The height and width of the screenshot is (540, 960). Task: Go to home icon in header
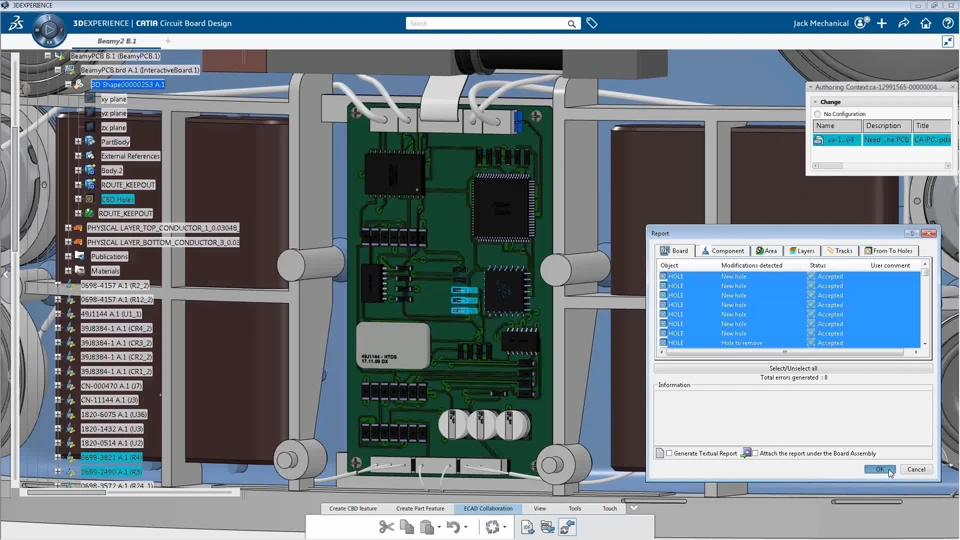coord(926,23)
